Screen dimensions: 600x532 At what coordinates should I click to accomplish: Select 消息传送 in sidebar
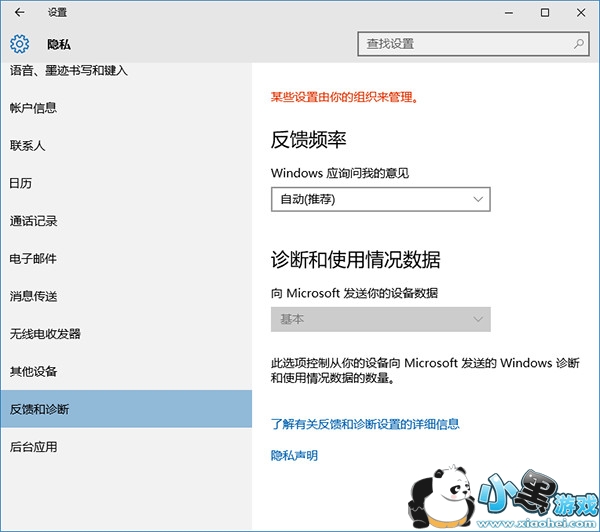pyautogui.click(x=126, y=296)
